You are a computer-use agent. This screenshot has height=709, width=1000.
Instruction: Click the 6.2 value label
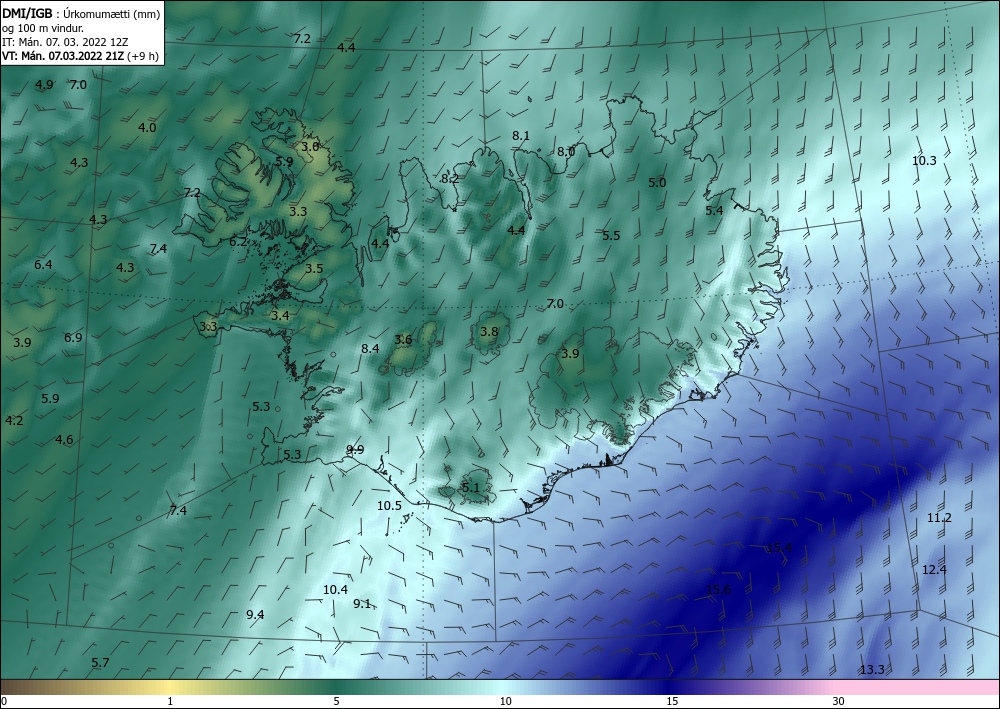(x=238, y=242)
